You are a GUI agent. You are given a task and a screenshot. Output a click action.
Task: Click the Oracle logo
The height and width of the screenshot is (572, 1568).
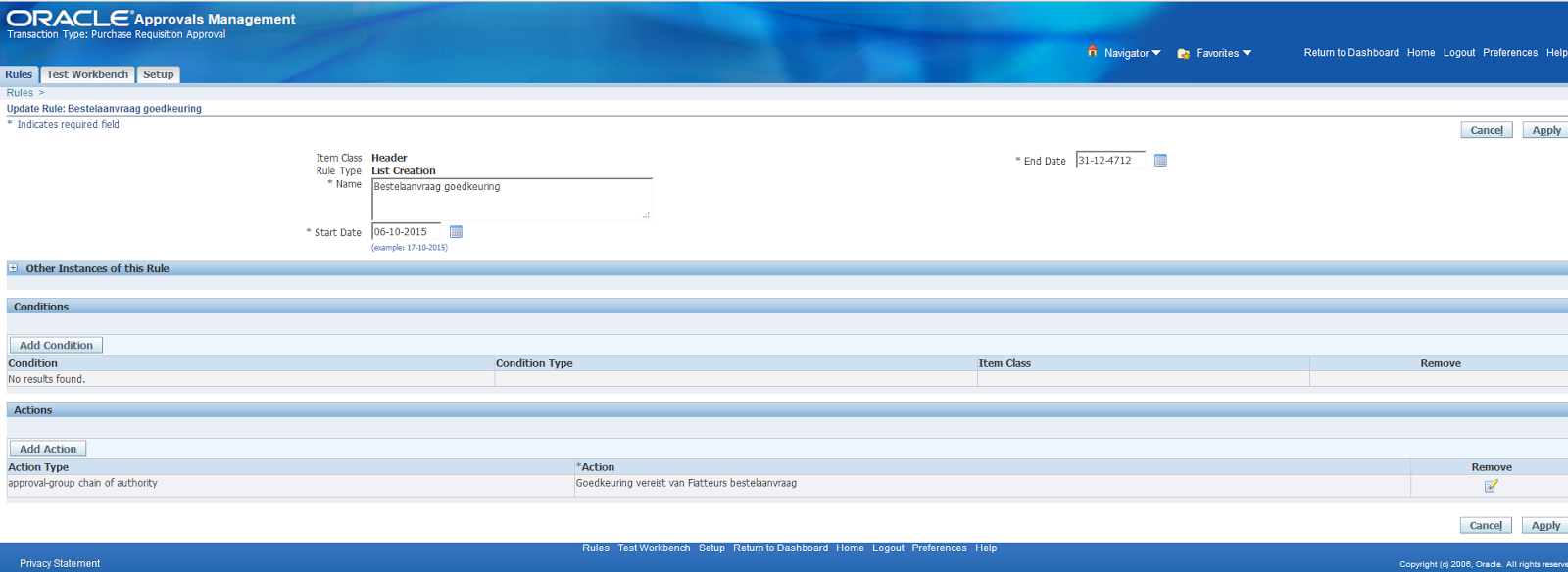[69, 18]
